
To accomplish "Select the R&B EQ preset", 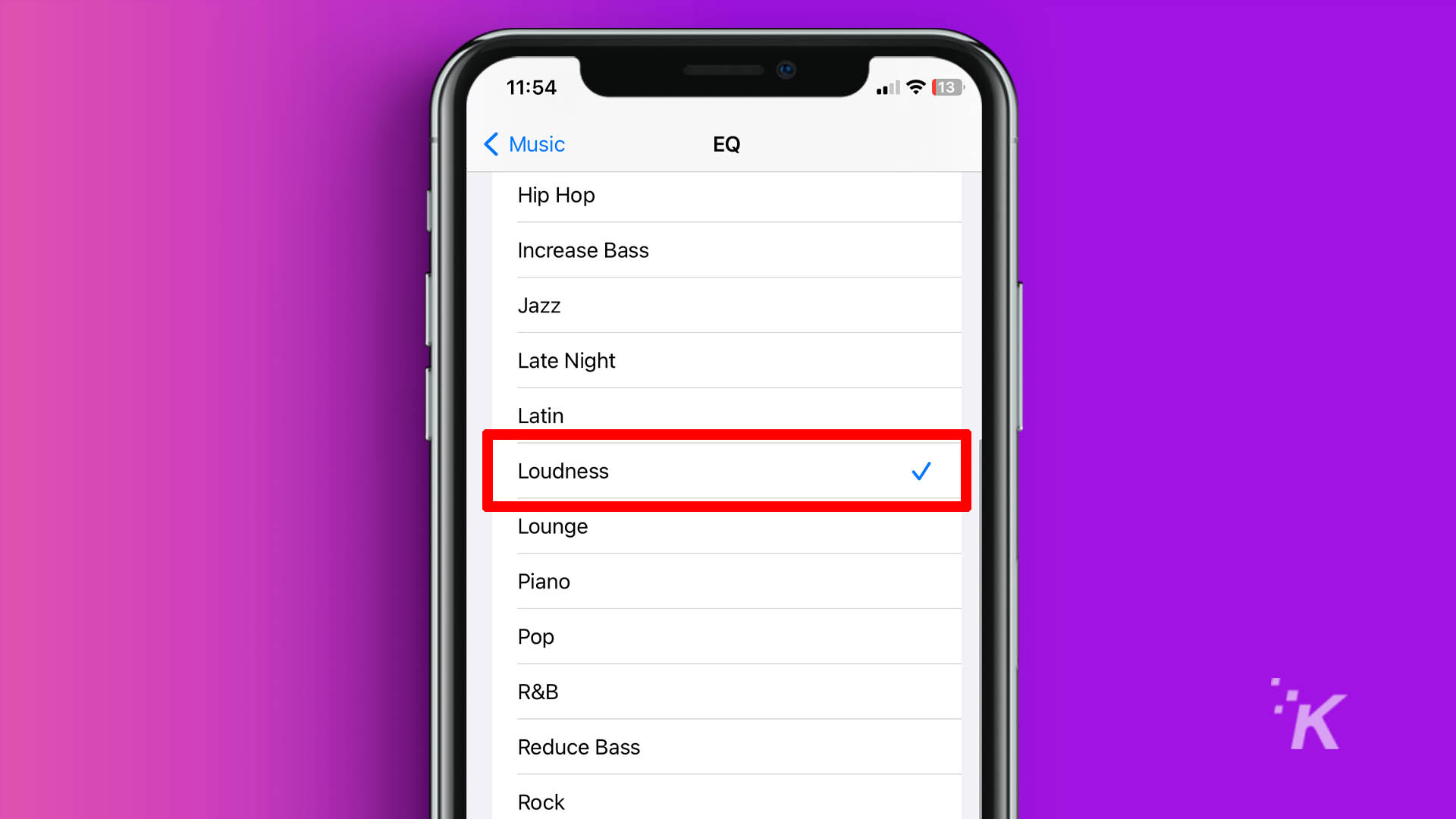I will [x=728, y=692].
